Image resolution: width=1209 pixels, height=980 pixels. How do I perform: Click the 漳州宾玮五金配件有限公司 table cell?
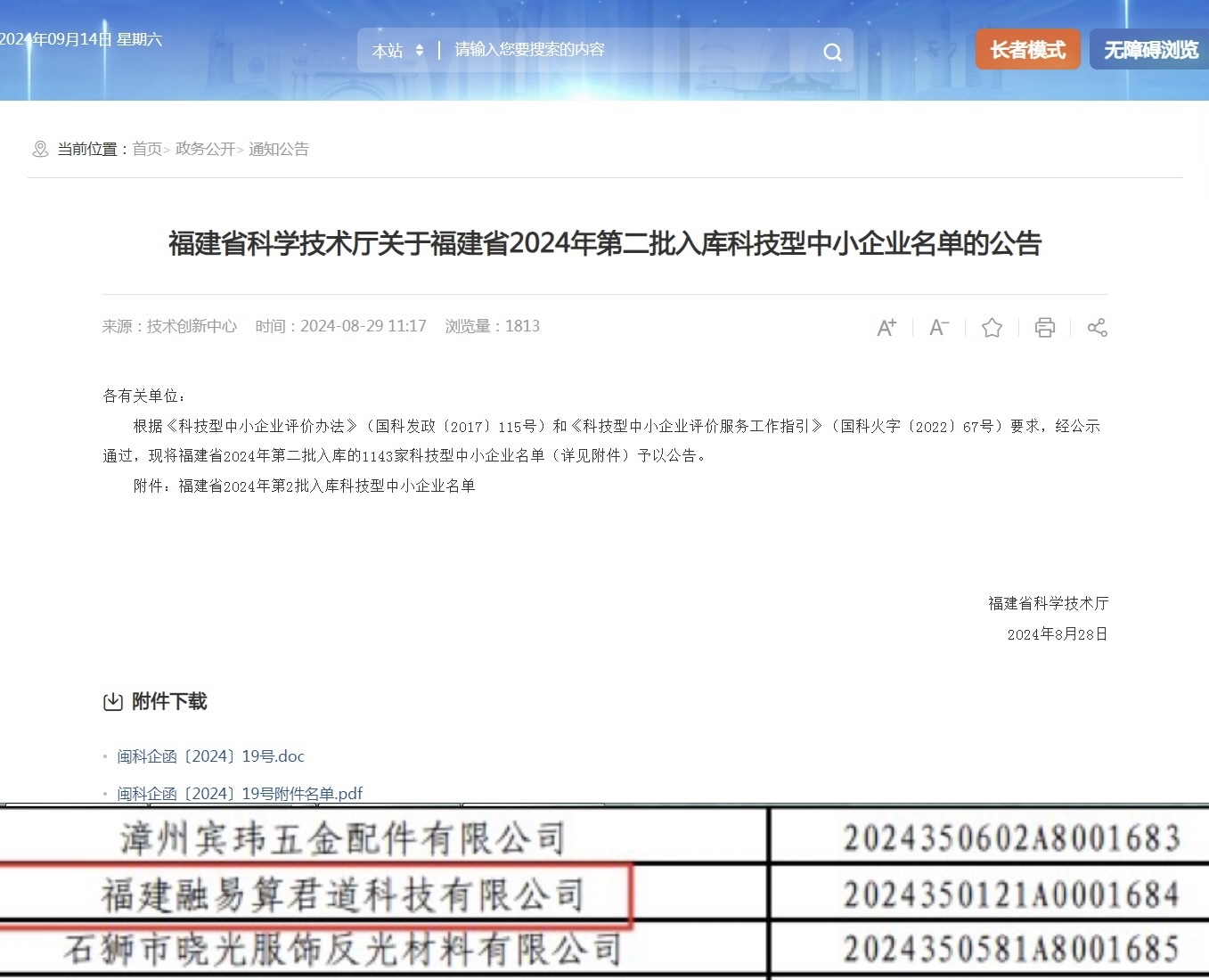[342, 838]
